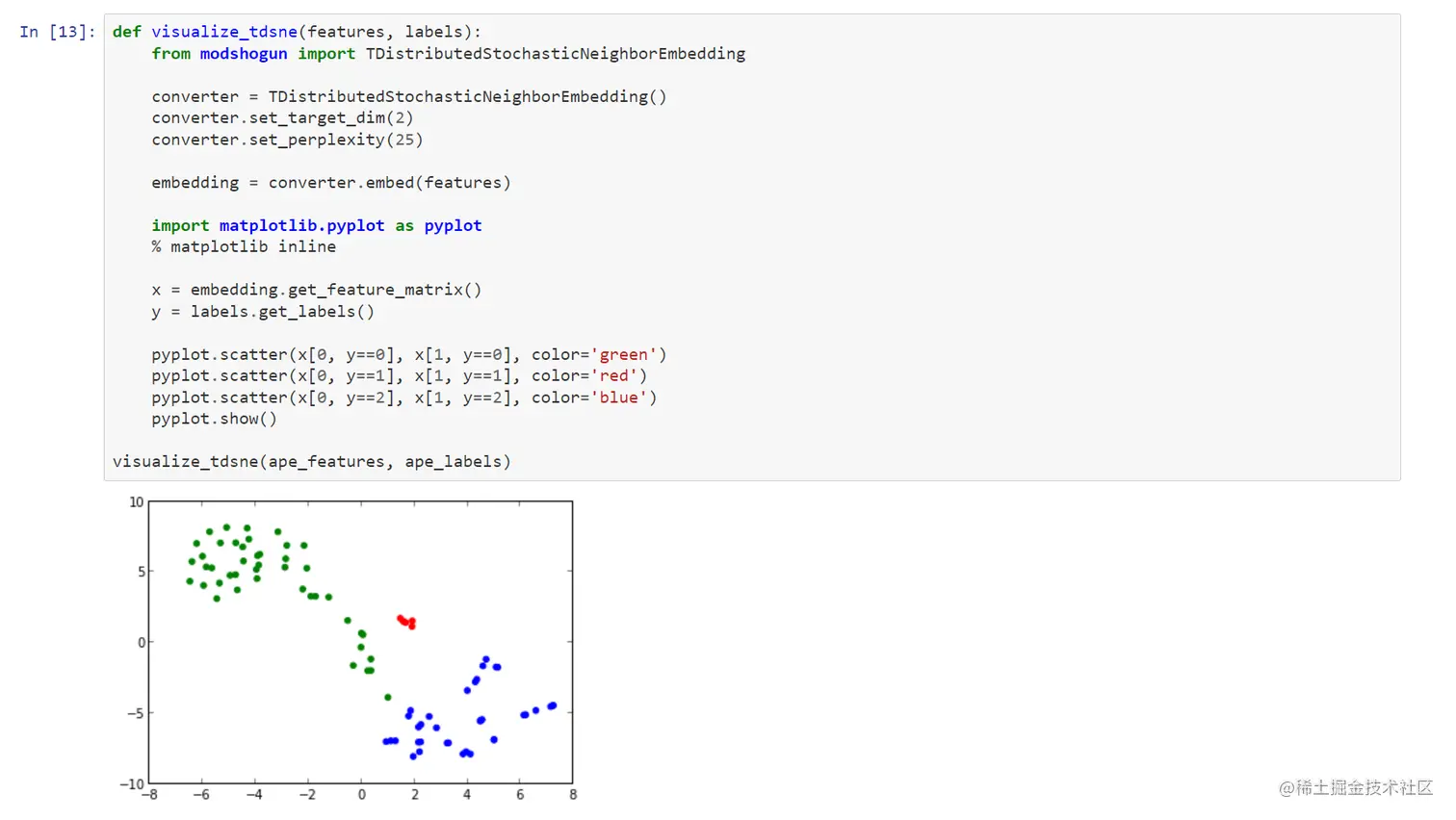Click the rightmost blue point in the scatter plot
The height and width of the screenshot is (820, 1456).
(x=553, y=705)
